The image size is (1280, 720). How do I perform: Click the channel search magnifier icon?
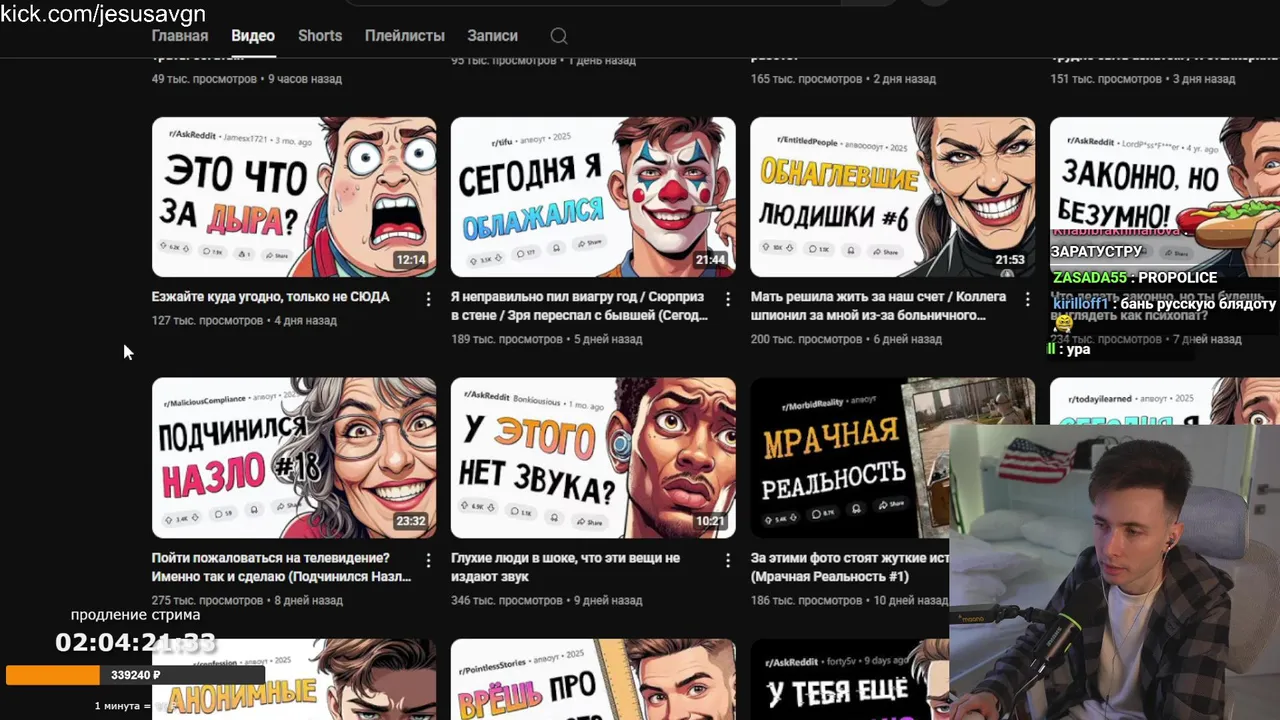click(559, 36)
